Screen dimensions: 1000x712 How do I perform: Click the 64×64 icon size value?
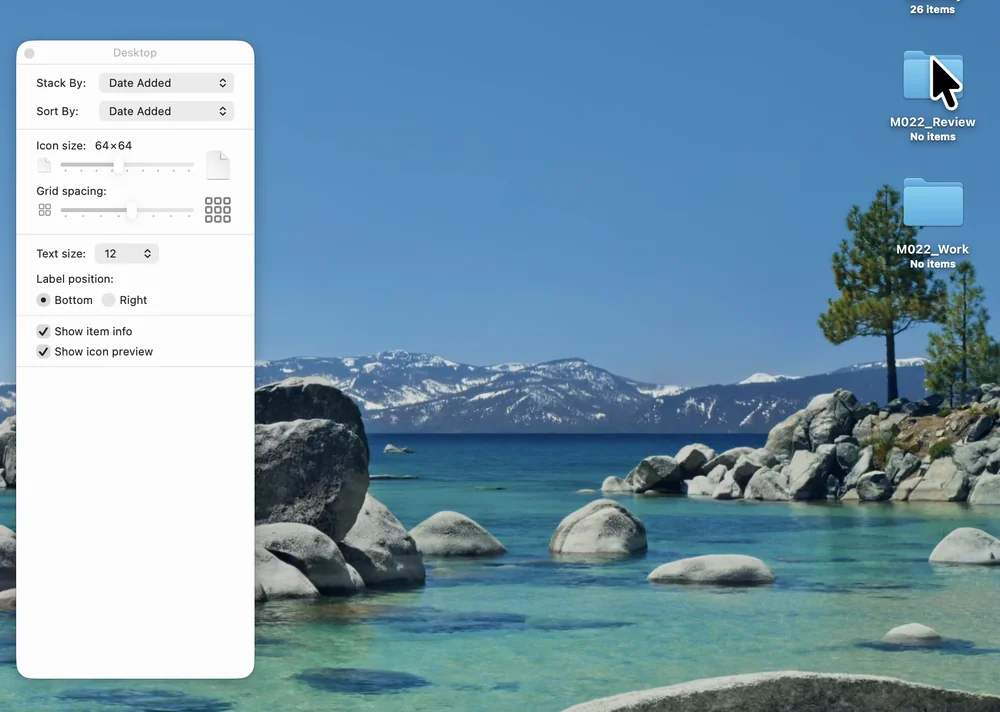114,145
